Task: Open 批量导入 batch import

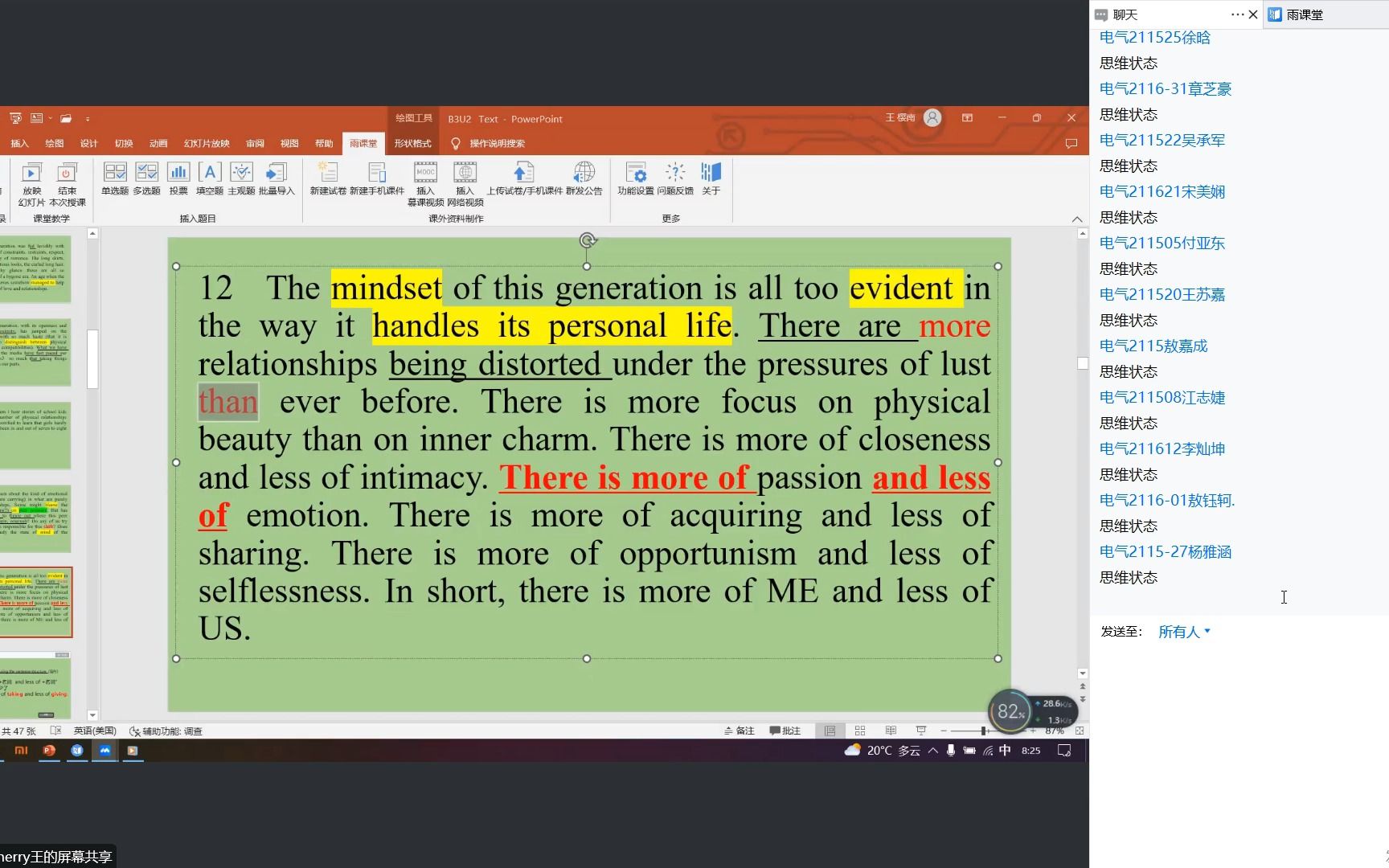Action: click(x=277, y=178)
